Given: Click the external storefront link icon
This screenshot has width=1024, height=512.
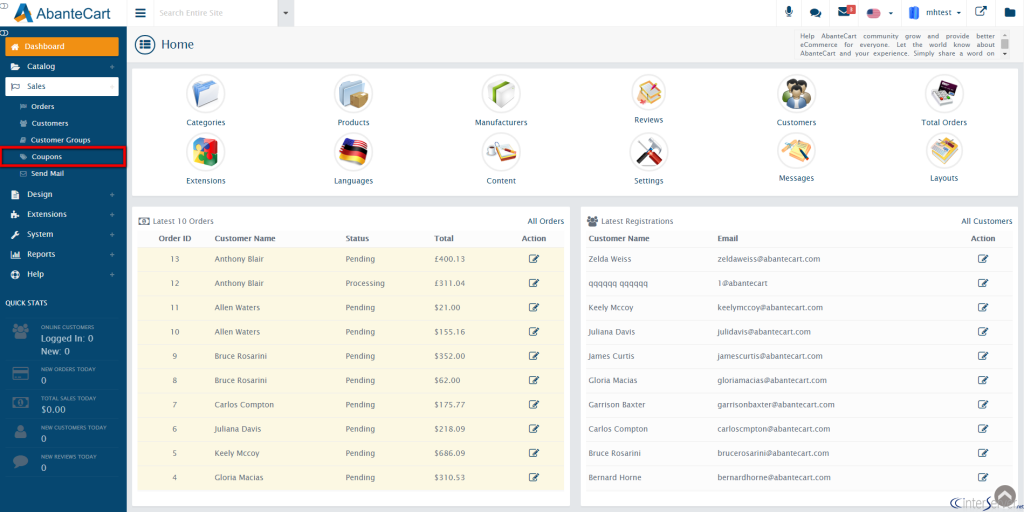Looking at the screenshot, I should [980, 12].
